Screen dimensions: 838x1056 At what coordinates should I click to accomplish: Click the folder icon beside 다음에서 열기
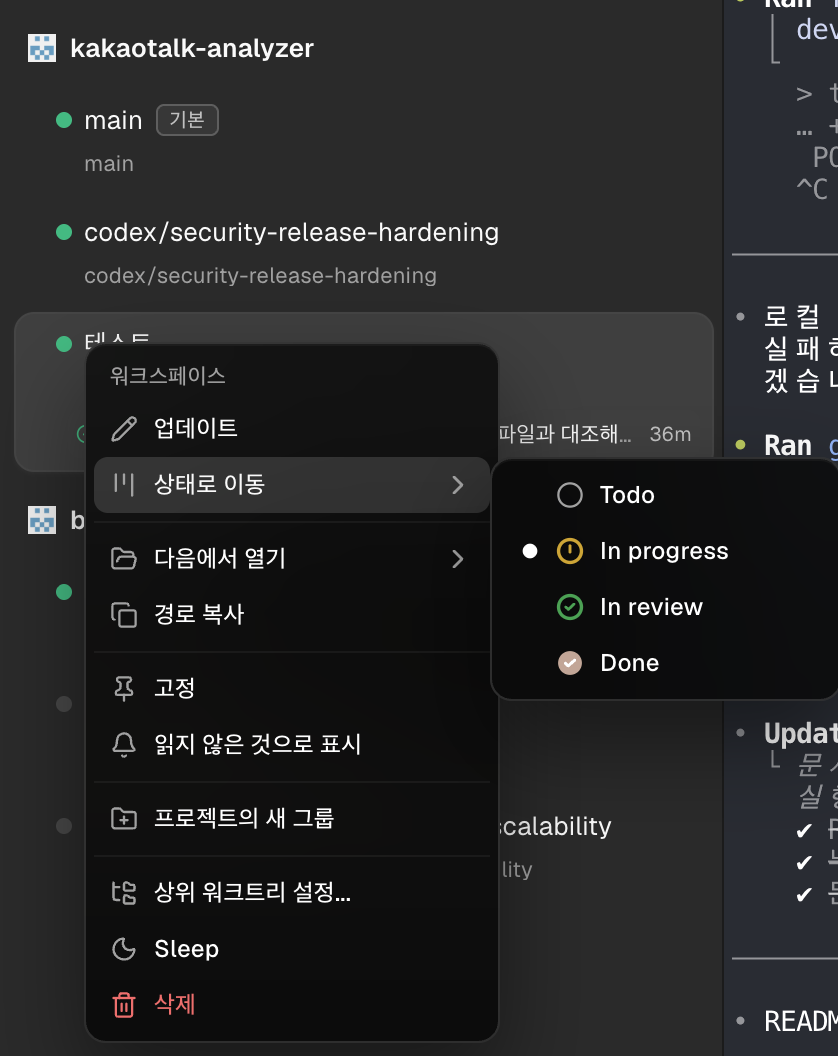point(124,558)
